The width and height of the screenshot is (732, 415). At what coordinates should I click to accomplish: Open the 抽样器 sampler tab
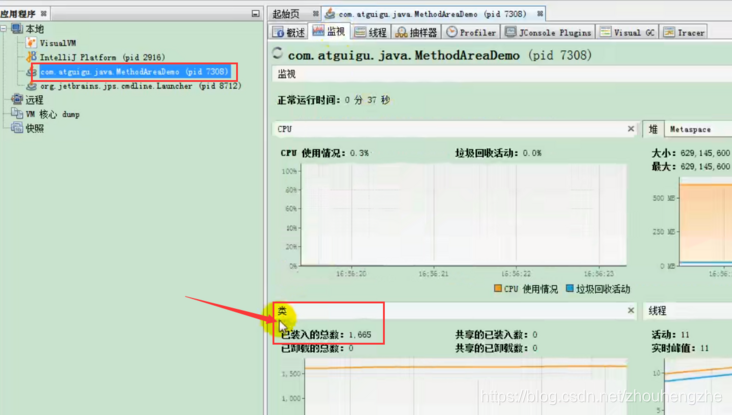tap(416, 32)
